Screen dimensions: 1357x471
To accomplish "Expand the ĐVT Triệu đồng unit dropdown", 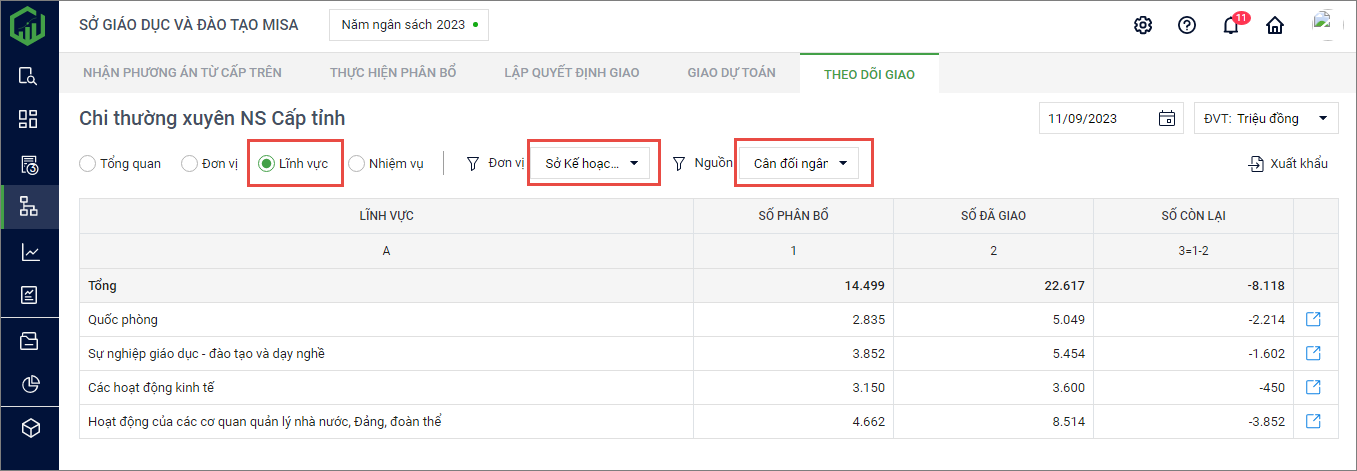I will click(x=1266, y=119).
